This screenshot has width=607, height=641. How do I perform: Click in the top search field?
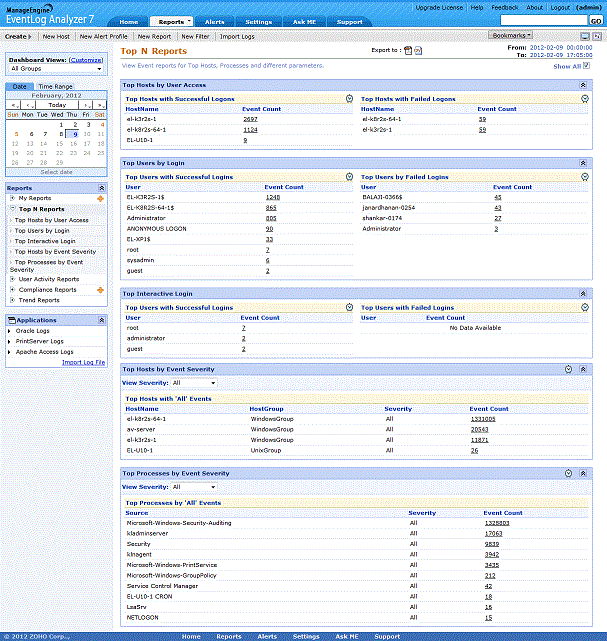click(x=542, y=20)
